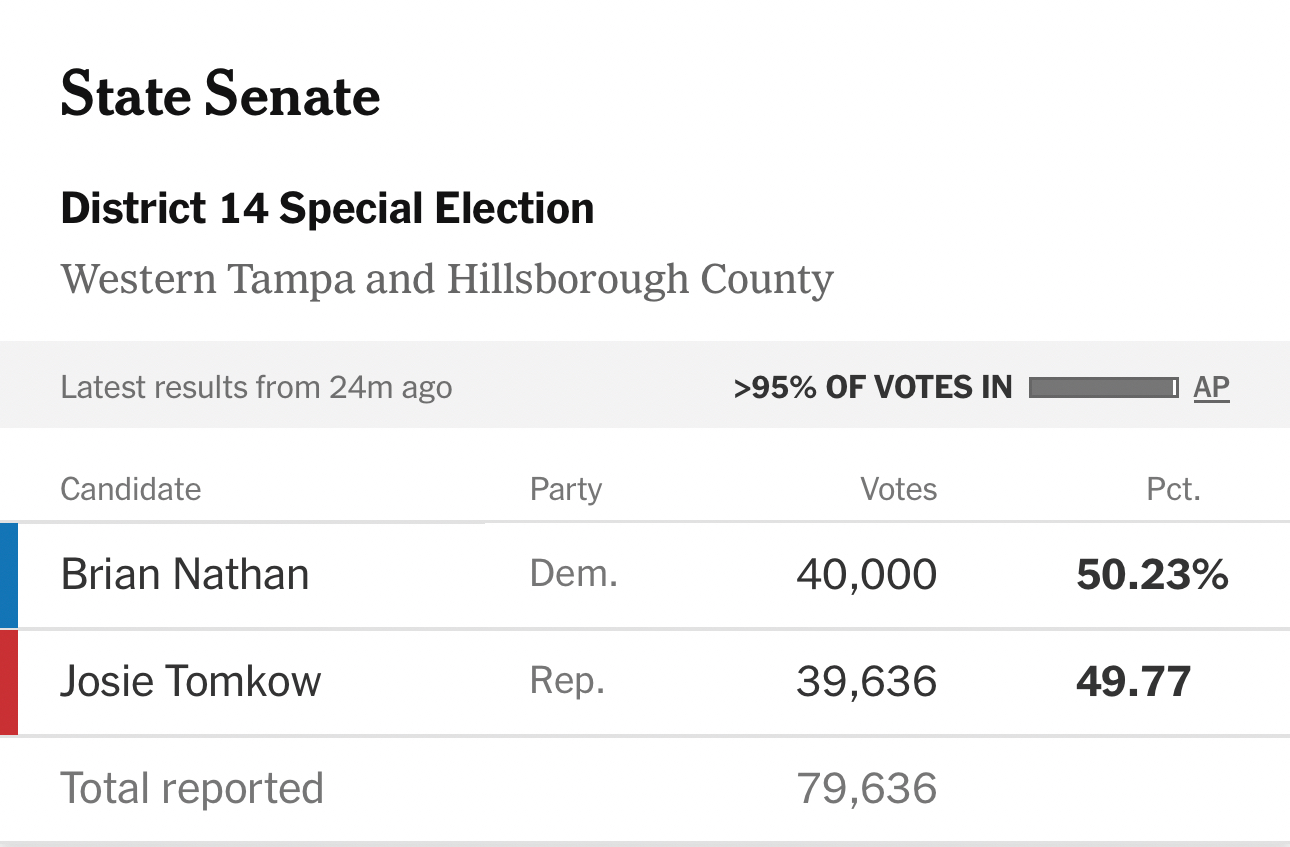
Task: Click Brian Nathan's 40,000 vote count
Action: click(x=866, y=575)
